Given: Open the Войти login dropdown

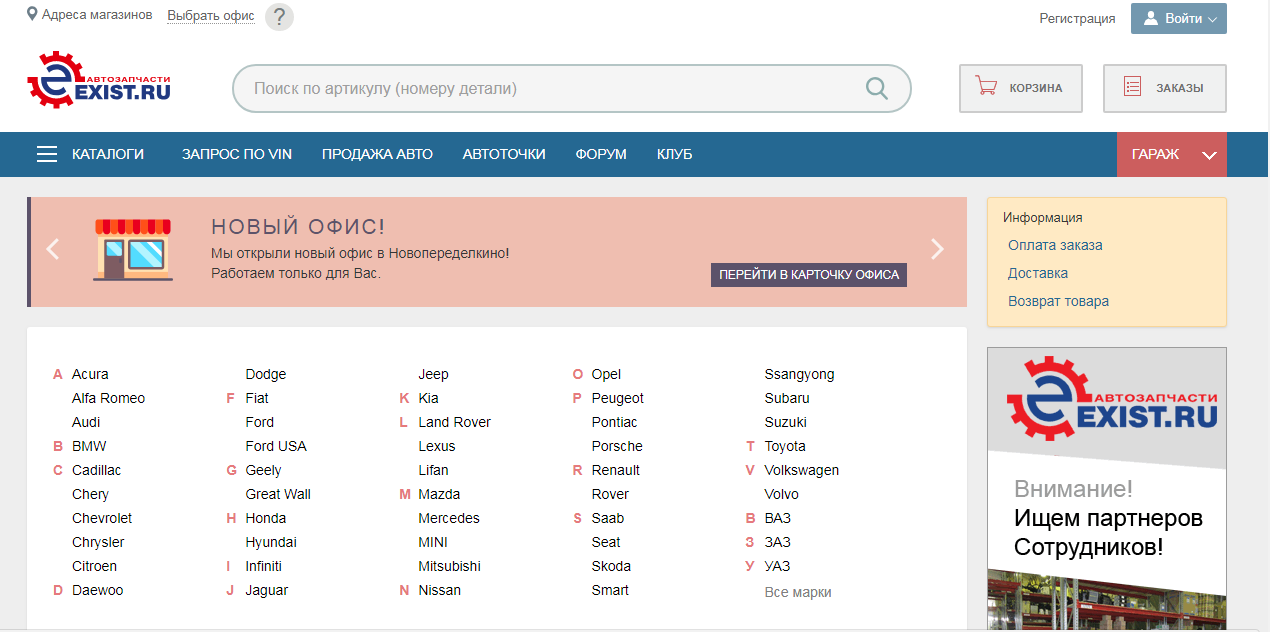Looking at the screenshot, I should tap(1179, 18).
